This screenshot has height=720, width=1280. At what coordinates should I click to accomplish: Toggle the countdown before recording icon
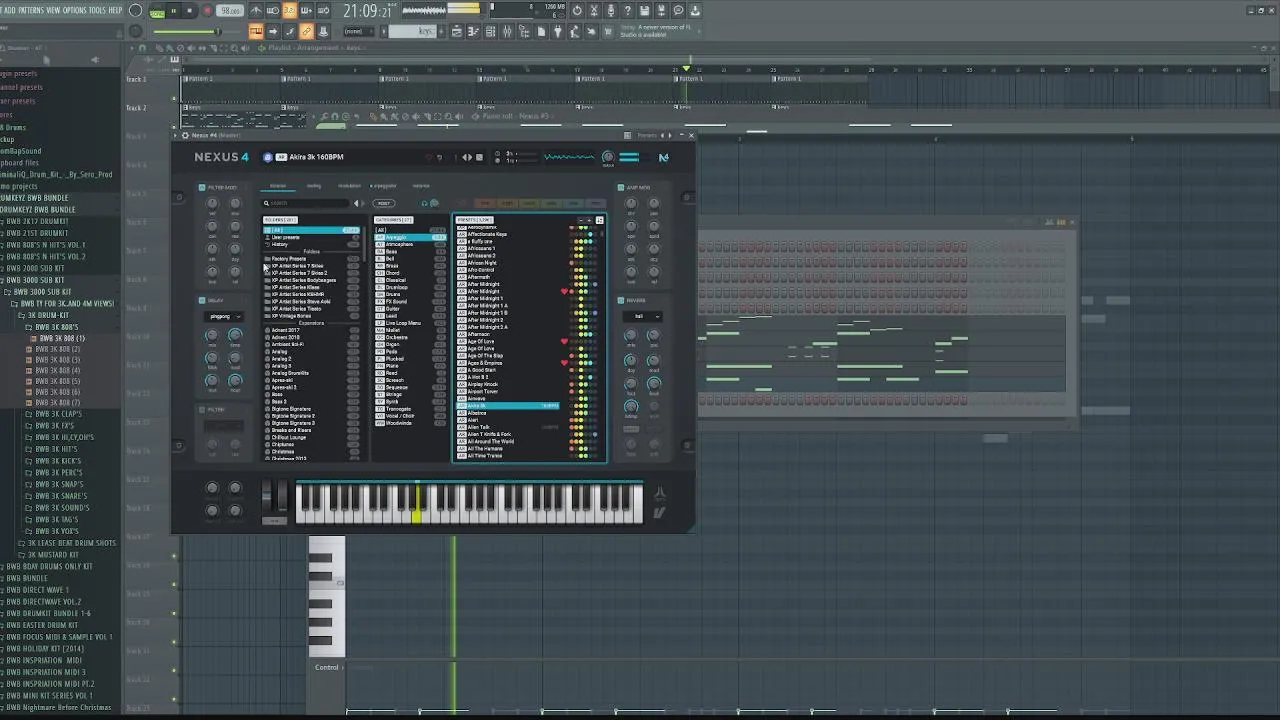point(289,10)
